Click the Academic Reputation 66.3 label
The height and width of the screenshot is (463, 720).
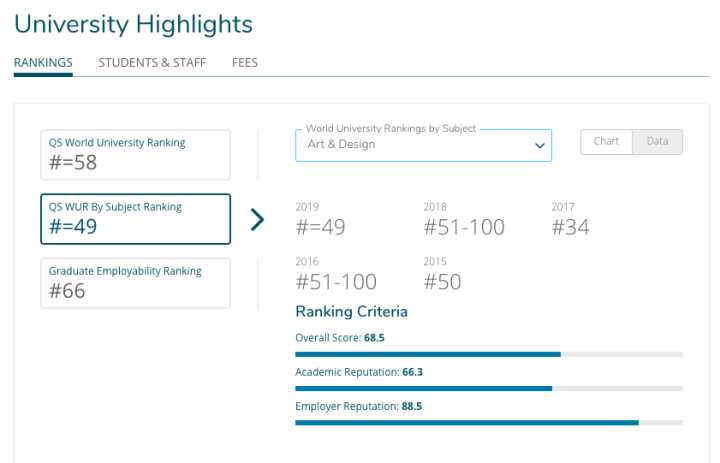coord(359,372)
